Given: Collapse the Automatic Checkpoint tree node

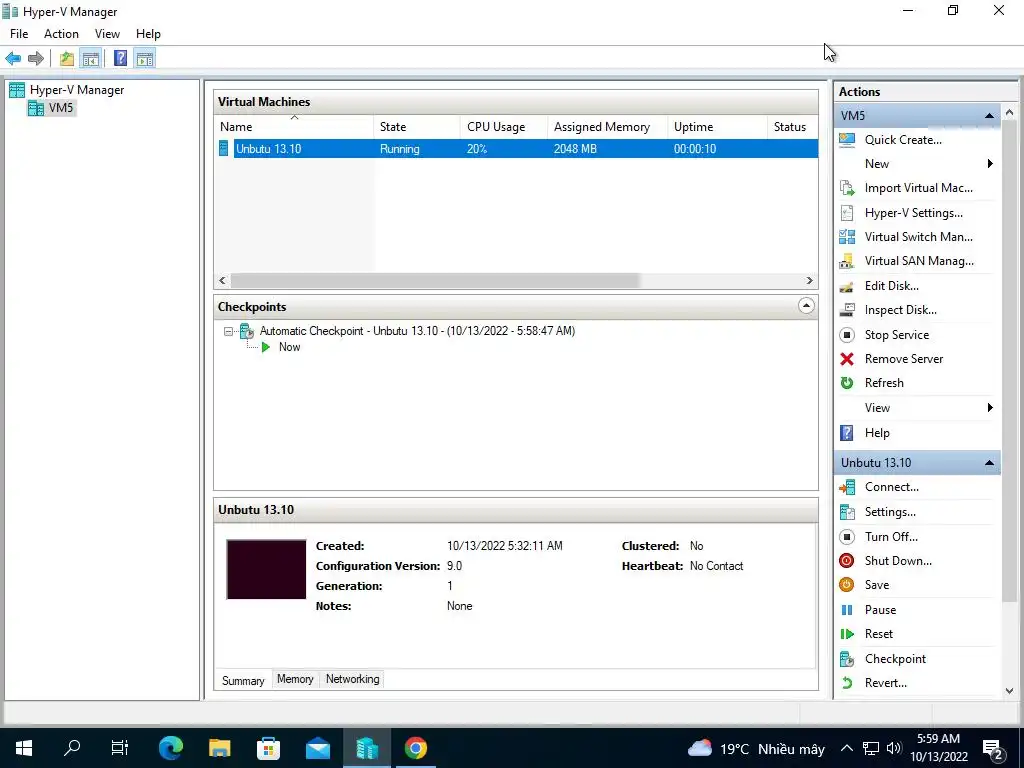Looking at the screenshot, I should pos(228,332).
